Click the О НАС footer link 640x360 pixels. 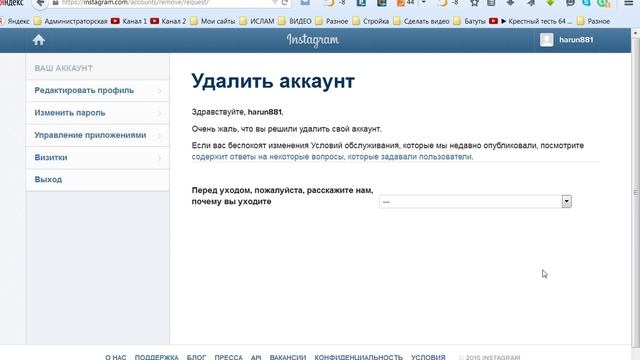[116, 357]
